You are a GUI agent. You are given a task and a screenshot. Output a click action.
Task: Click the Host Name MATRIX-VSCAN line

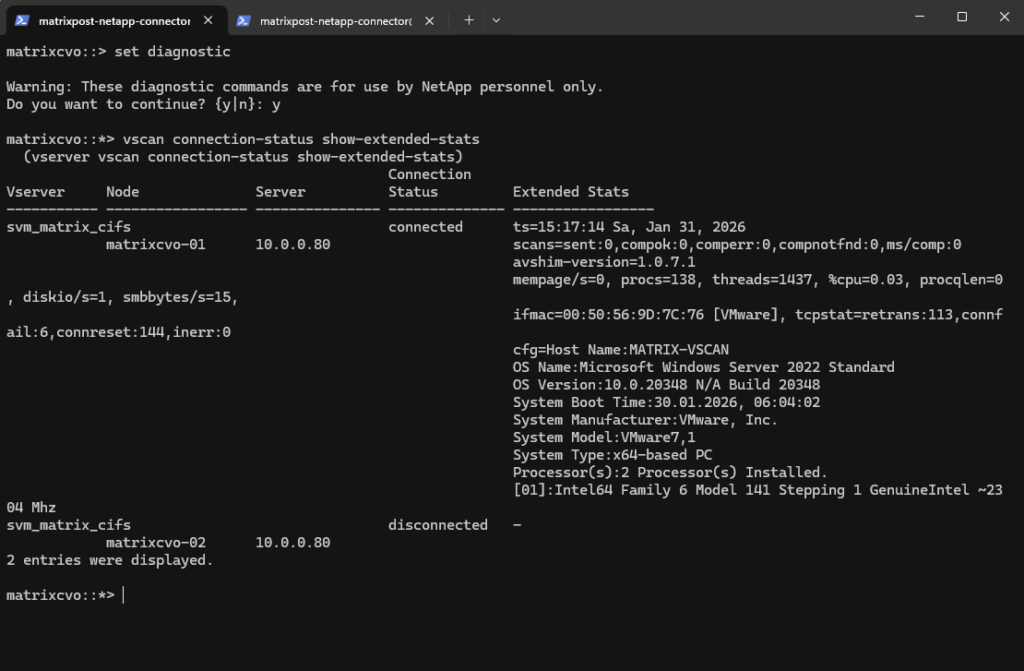[x=620, y=349]
